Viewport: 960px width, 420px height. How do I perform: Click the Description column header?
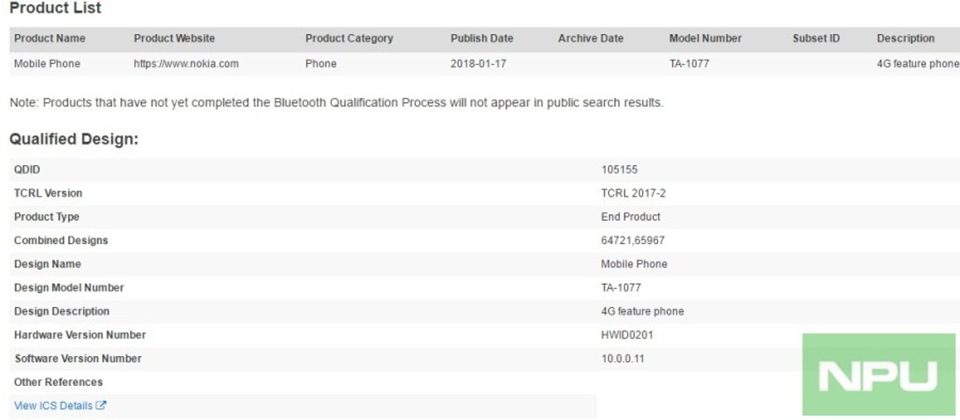[906, 39]
